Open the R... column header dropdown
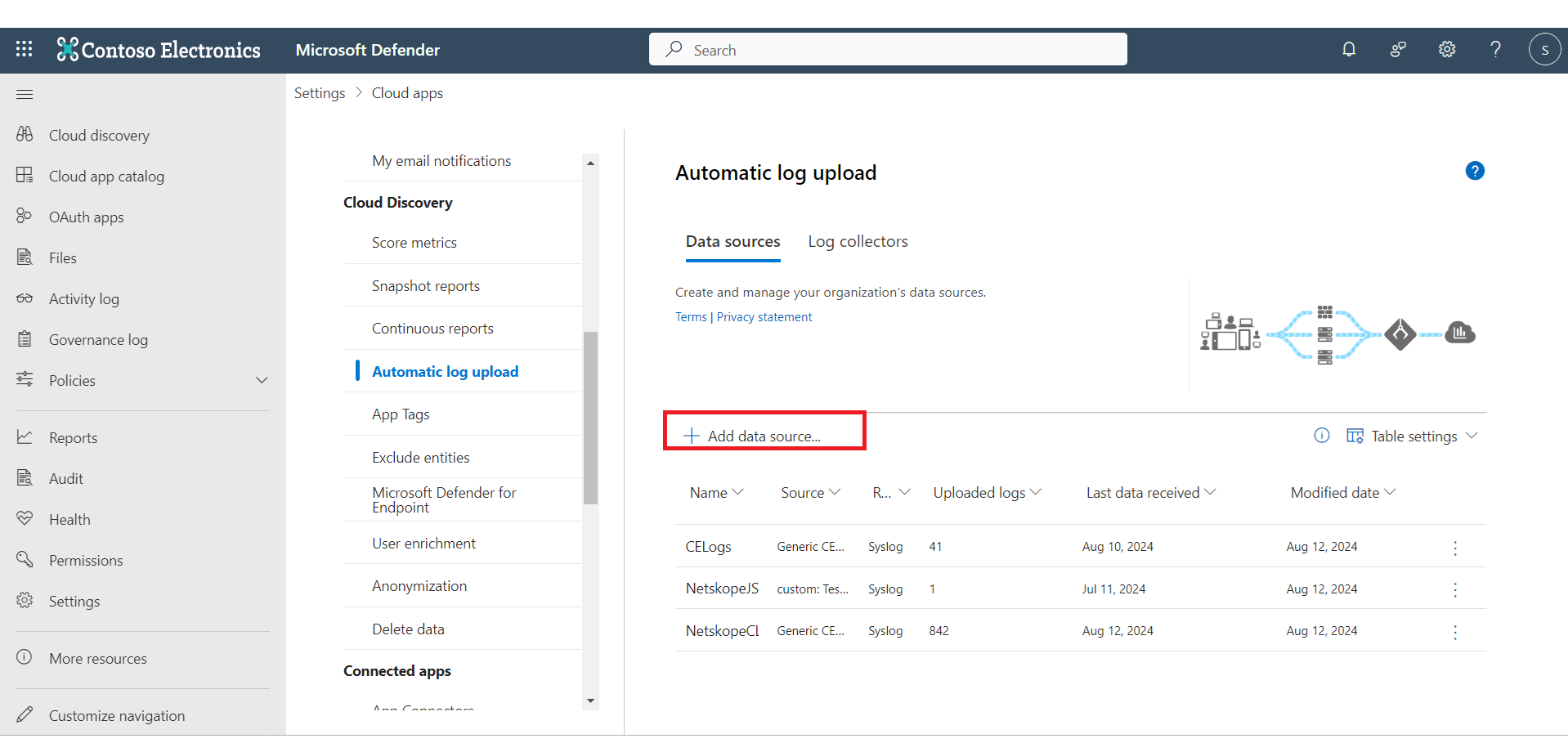The image size is (1568, 752). tap(891, 493)
